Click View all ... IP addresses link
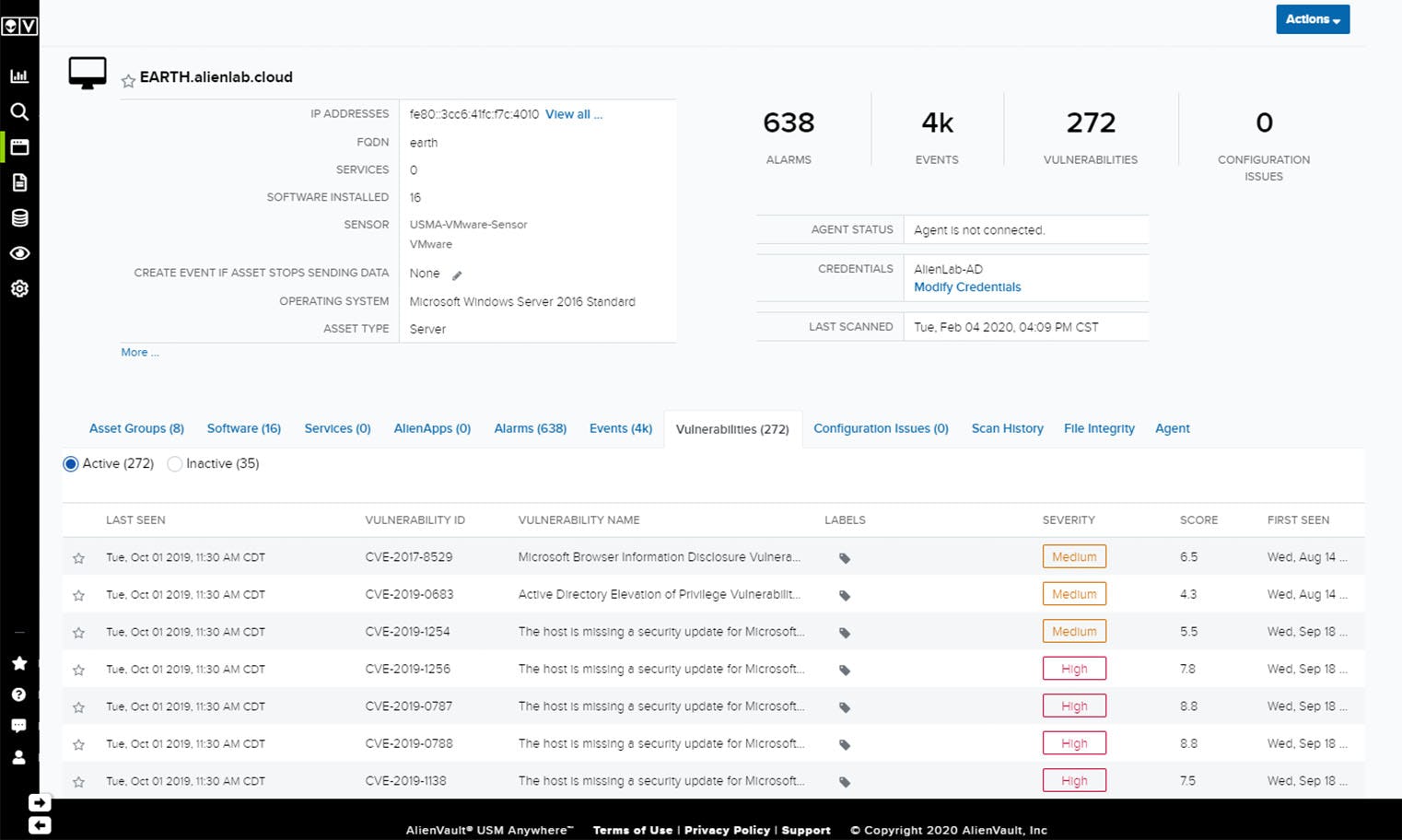This screenshot has height=840, width=1402. 574,114
